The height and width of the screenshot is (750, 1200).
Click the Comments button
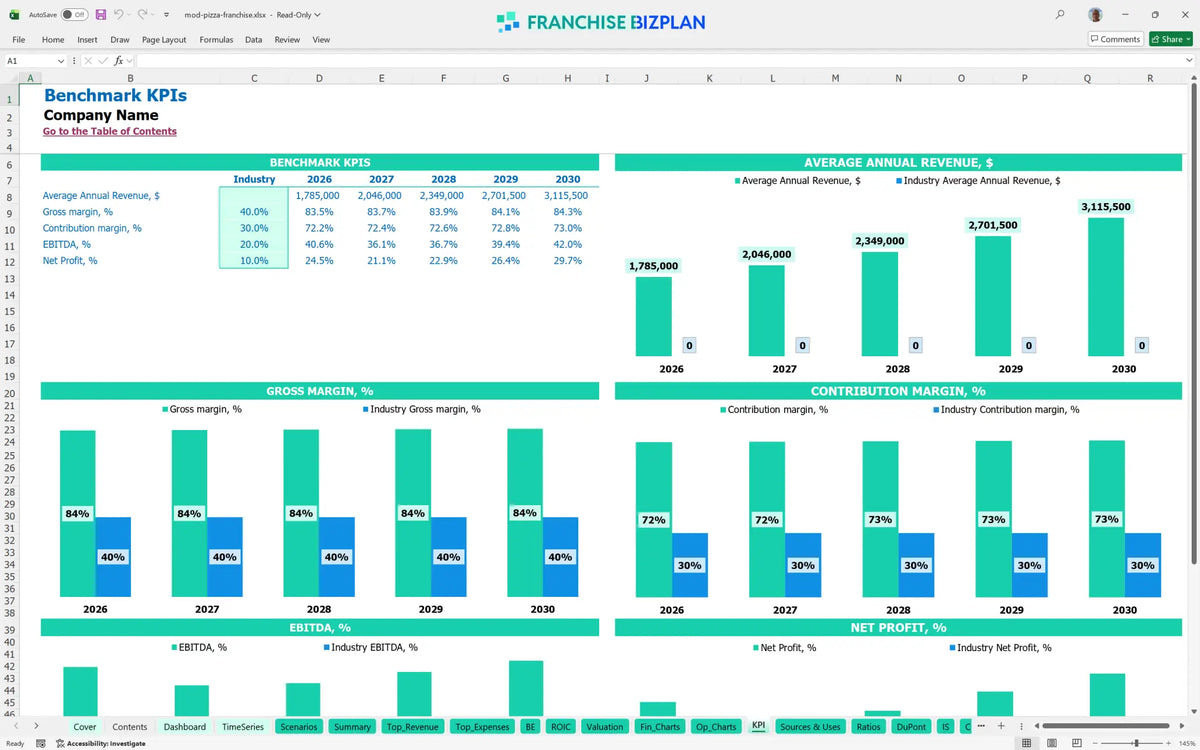coord(1115,39)
